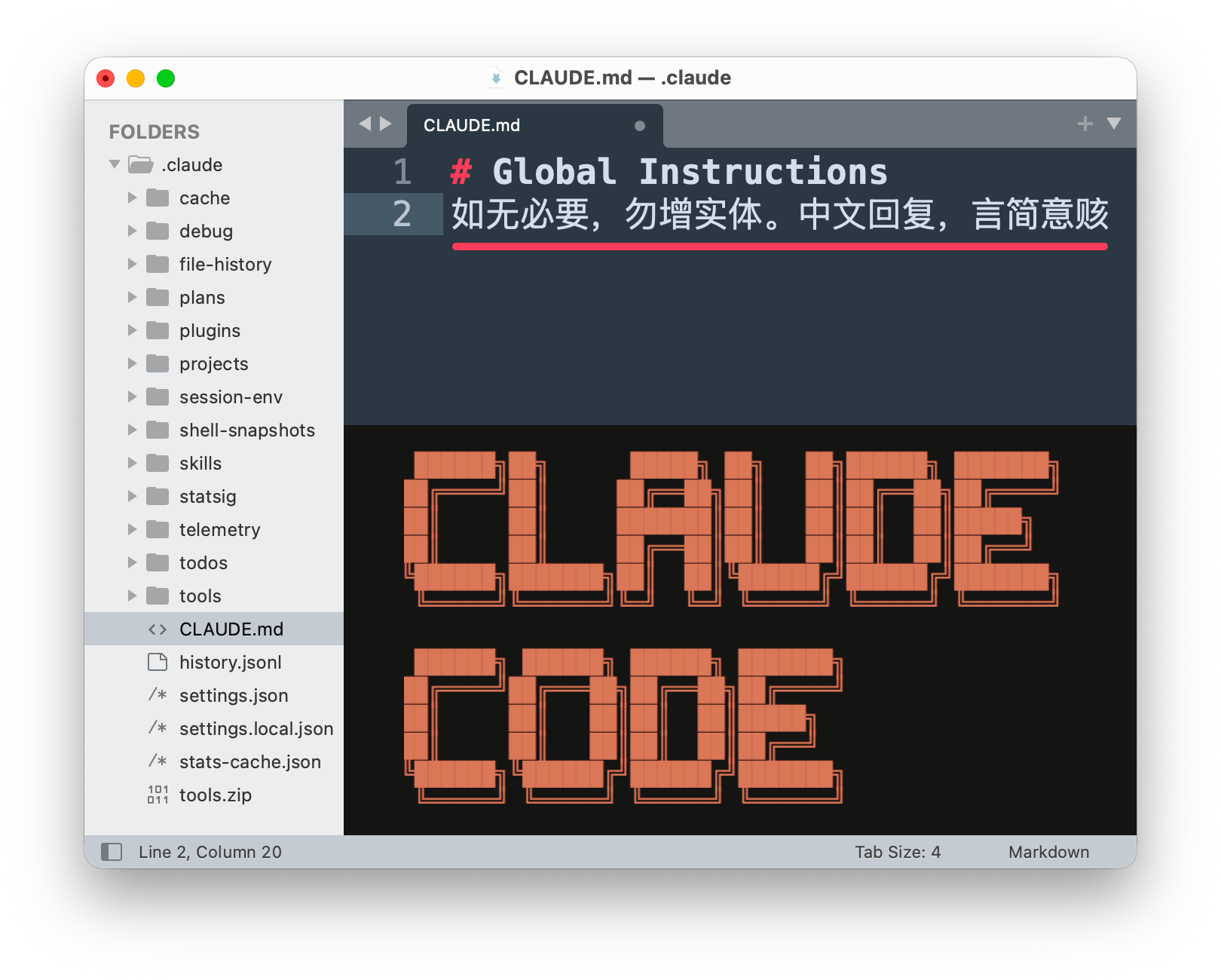
Task: Click the tools.zip binary file icon
Action: [158, 795]
